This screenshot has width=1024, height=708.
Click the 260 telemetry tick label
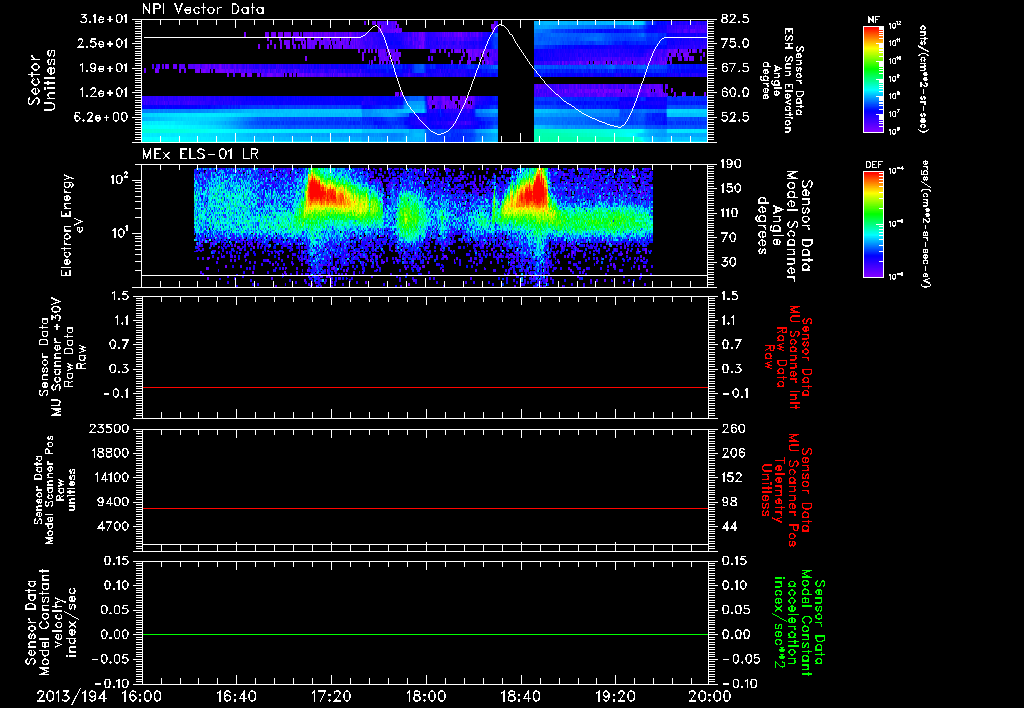coord(733,428)
